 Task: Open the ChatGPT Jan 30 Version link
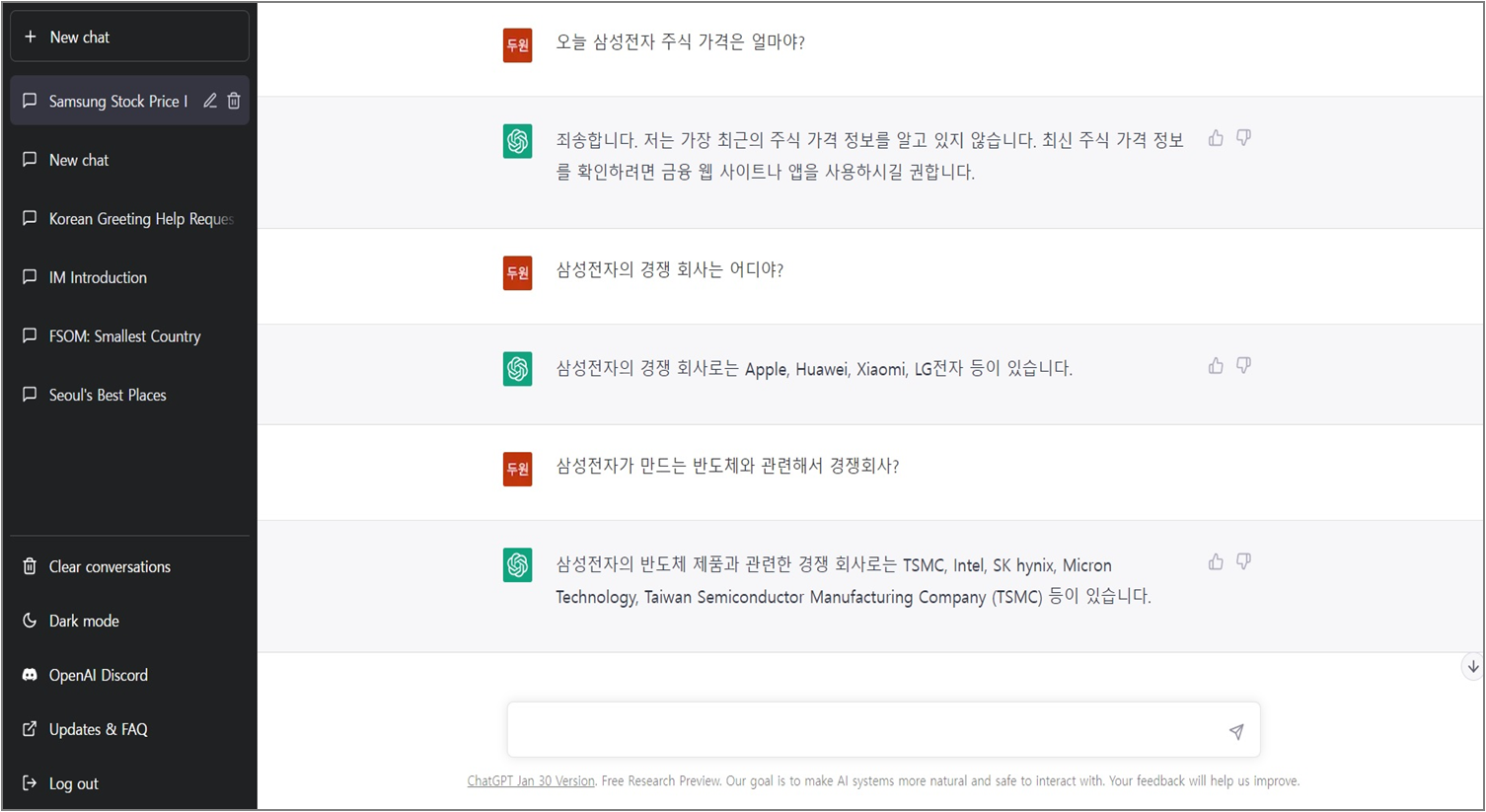(531, 780)
